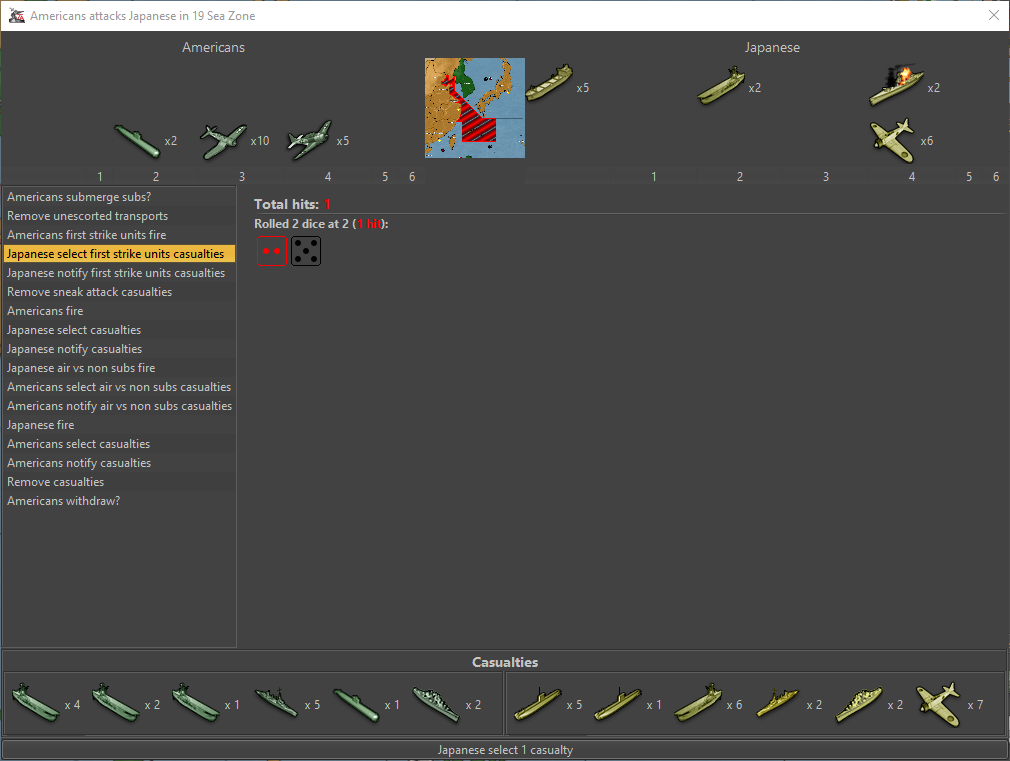Select 'Japanese notify first strike units casualties'
The width and height of the screenshot is (1010, 761).
click(x=119, y=273)
